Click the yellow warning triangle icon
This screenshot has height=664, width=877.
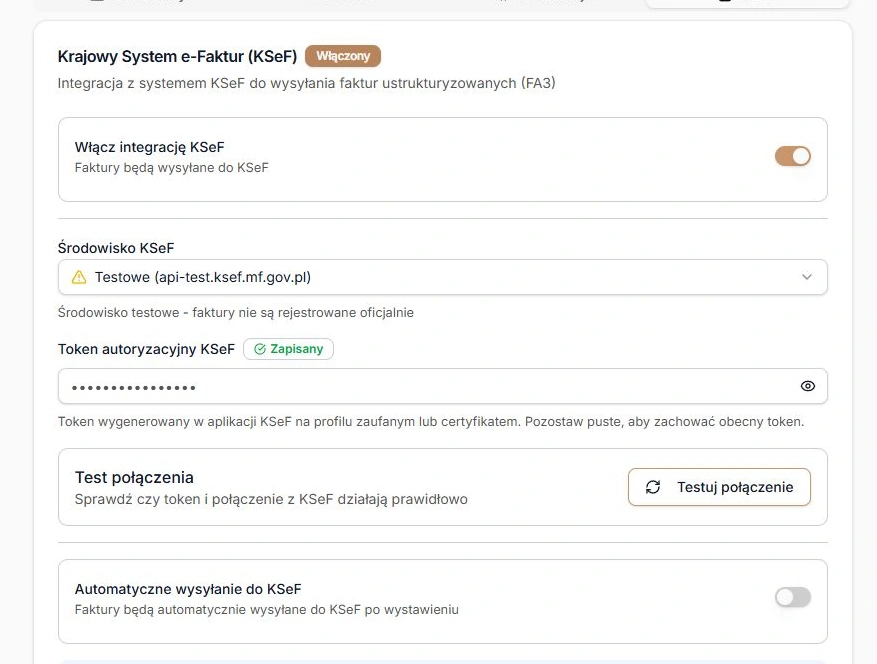[79, 277]
